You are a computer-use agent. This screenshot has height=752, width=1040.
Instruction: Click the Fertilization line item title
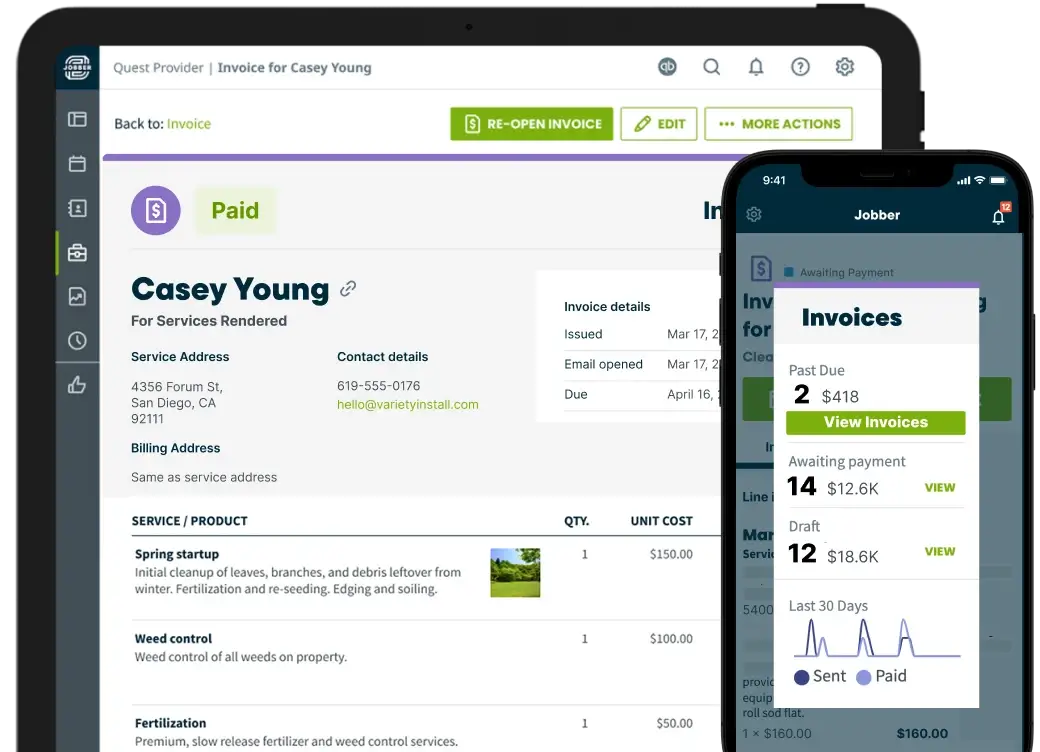point(170,723)
